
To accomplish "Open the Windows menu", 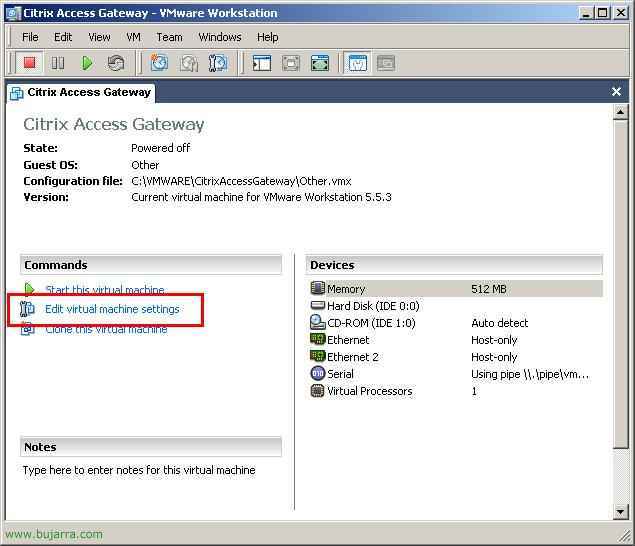I will coord(220,37).
